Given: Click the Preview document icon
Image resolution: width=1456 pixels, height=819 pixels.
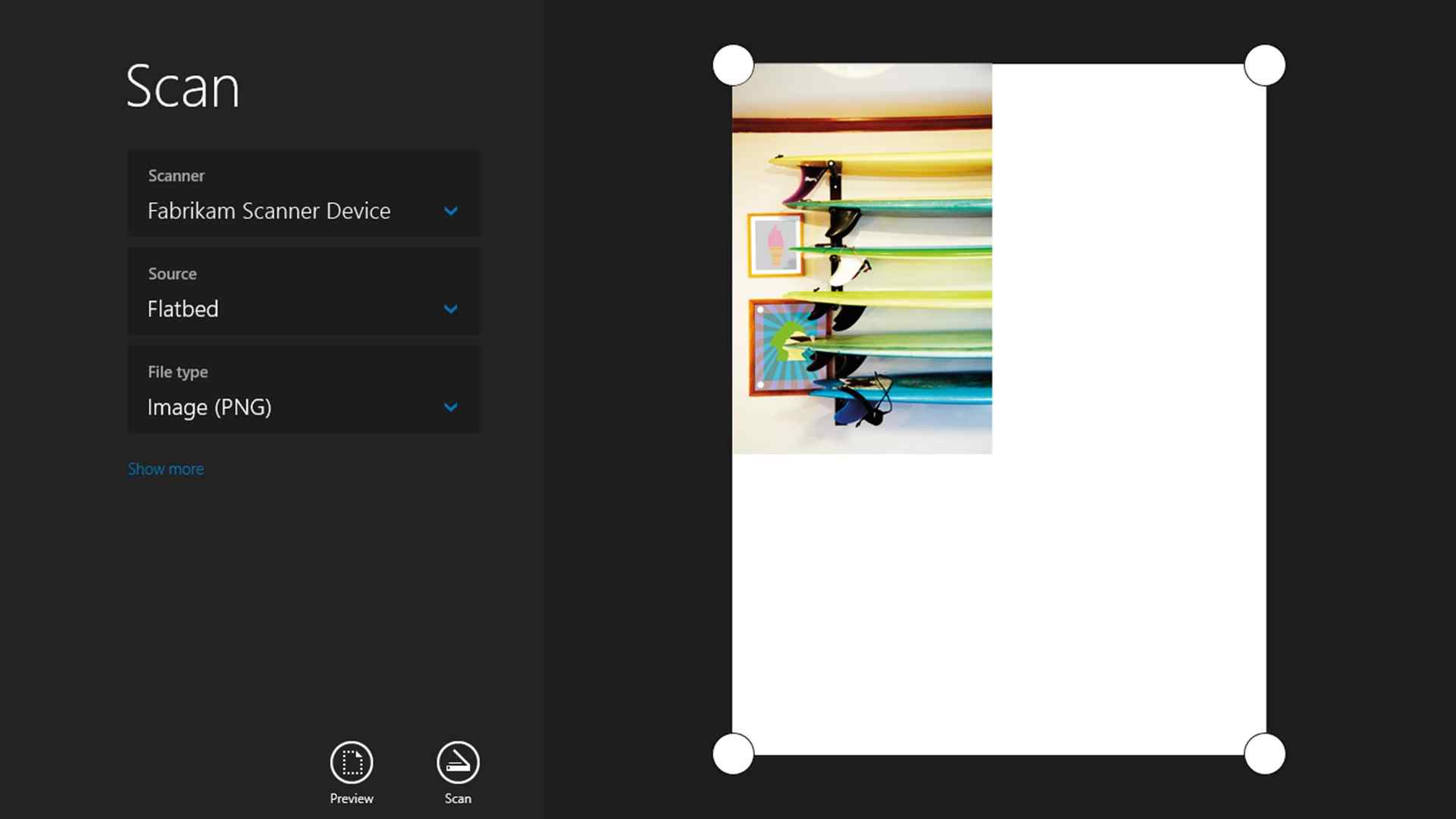Looking at the screenshot, I should click(351, 761).
